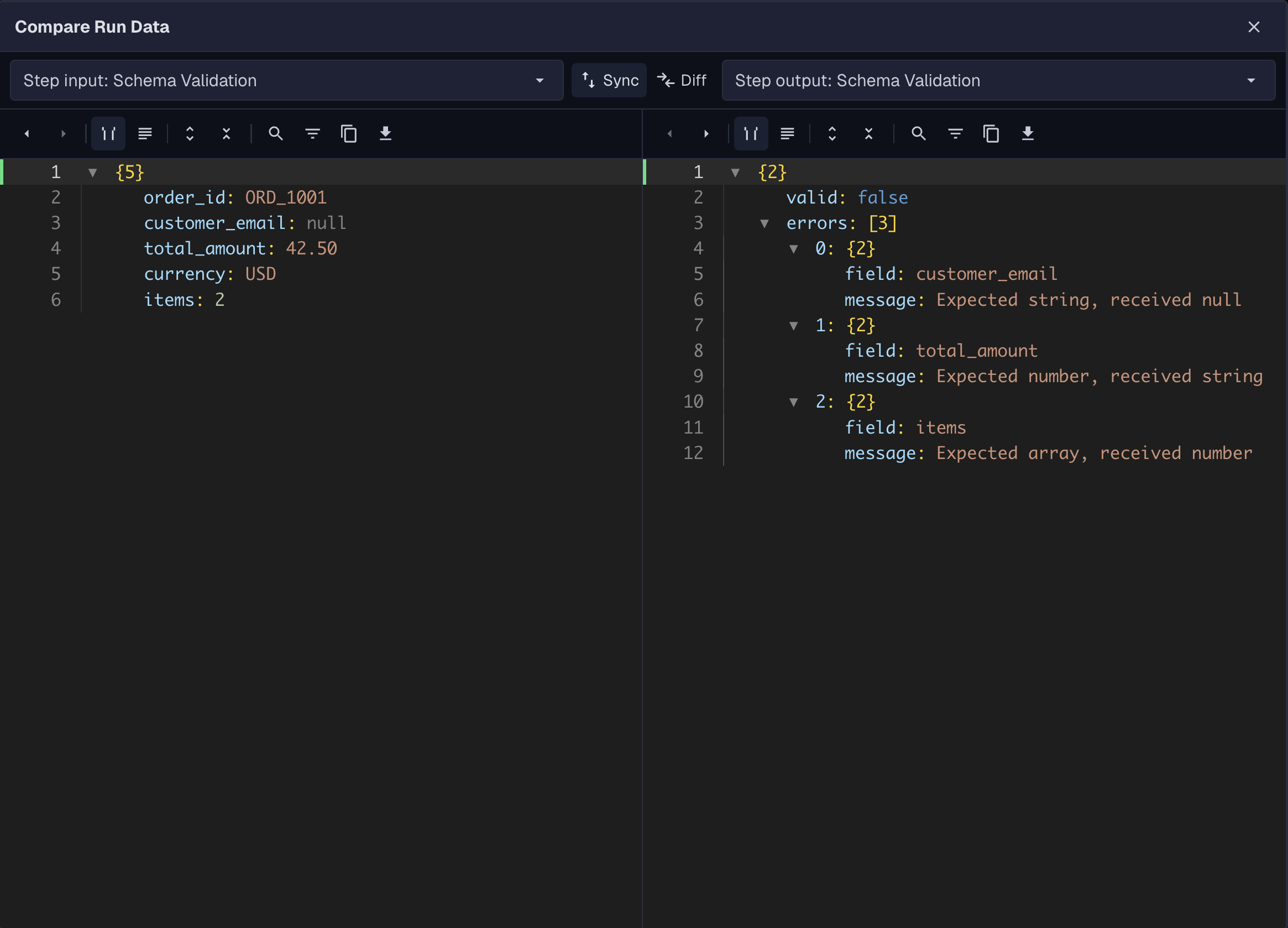Navigate forward with the right arrow in left toolbar
Screen dimensions: 1288x928
[x=63, y=133]
